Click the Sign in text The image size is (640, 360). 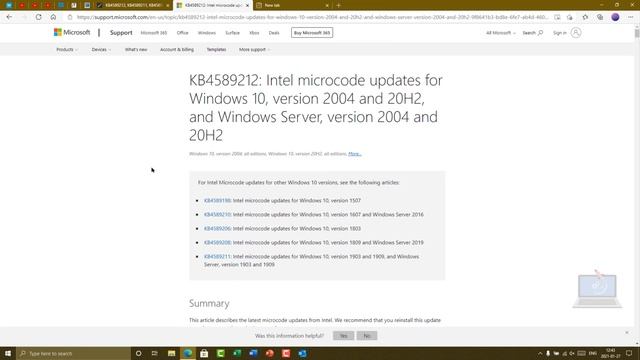click(x=560, y=33)
